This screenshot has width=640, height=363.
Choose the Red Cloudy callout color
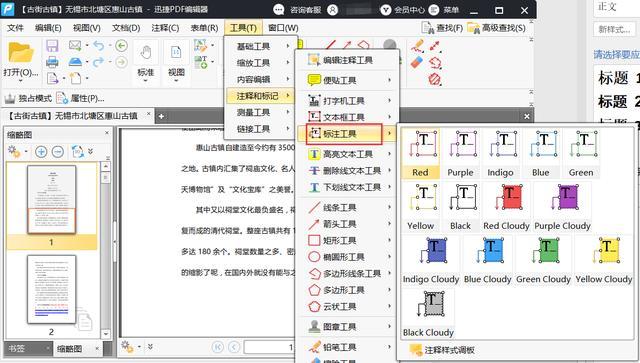tap(506, 207)
